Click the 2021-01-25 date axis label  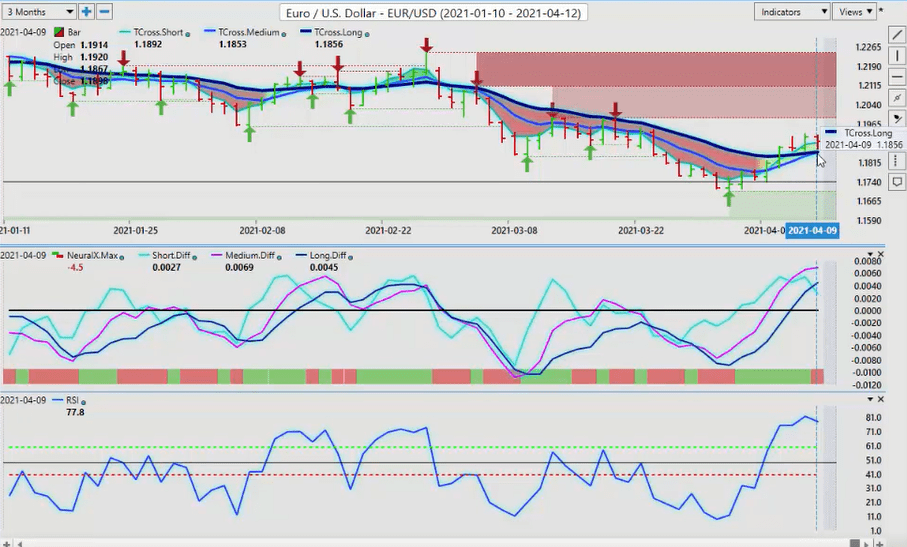pos(135,230)
